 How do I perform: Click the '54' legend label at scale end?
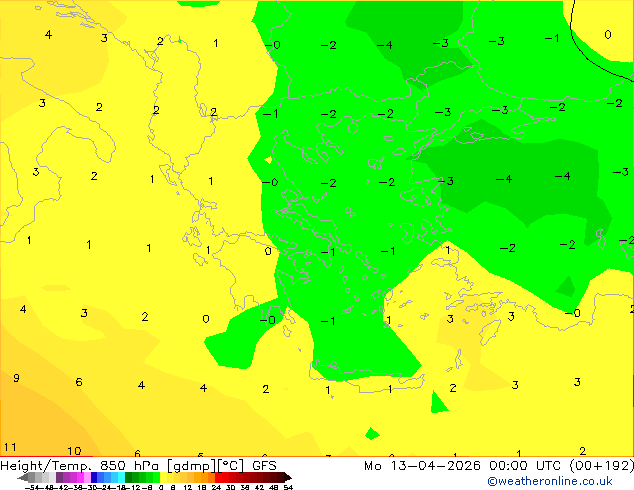[288, 487]
